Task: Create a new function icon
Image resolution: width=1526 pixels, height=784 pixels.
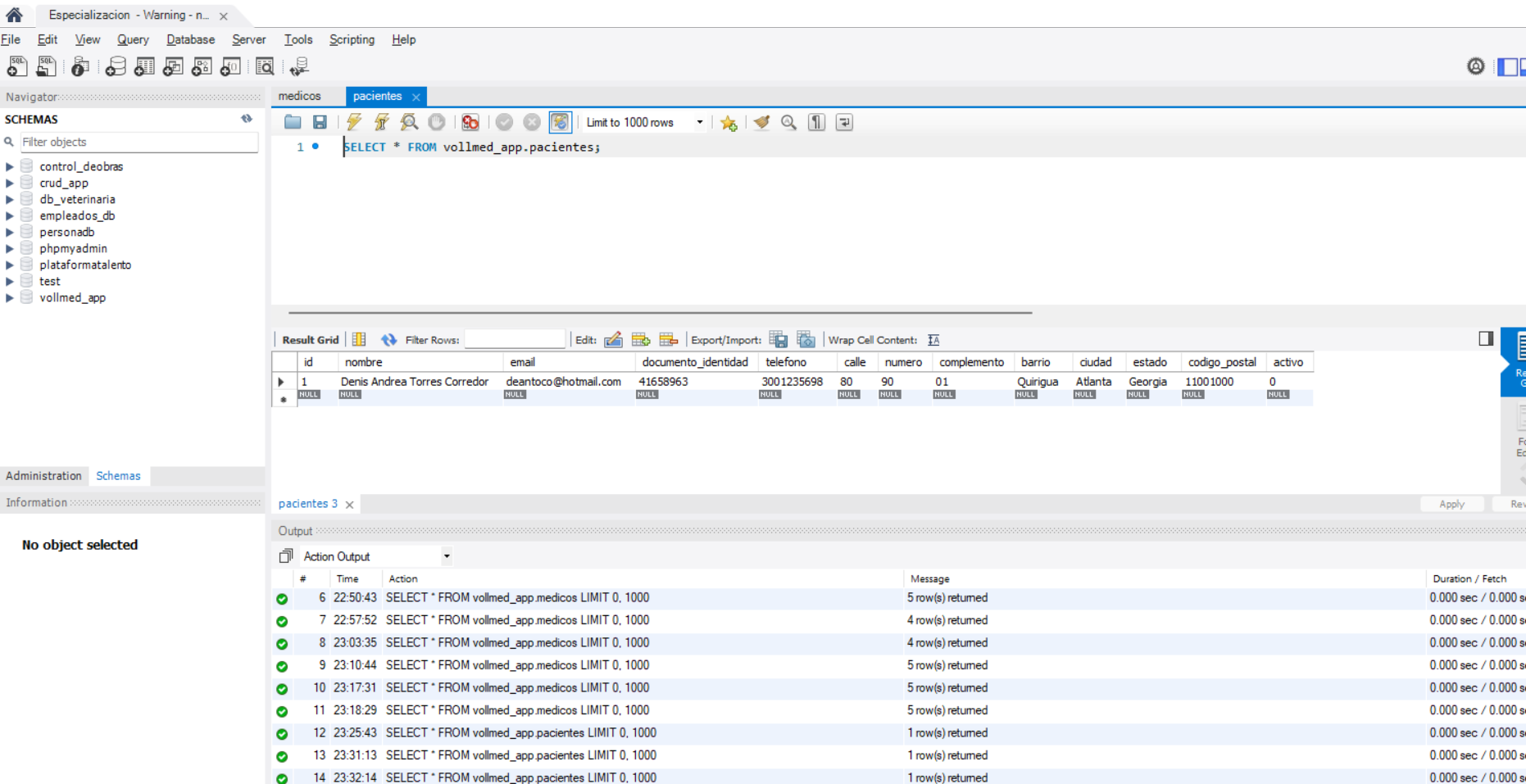Action: (x=230, y=66)
